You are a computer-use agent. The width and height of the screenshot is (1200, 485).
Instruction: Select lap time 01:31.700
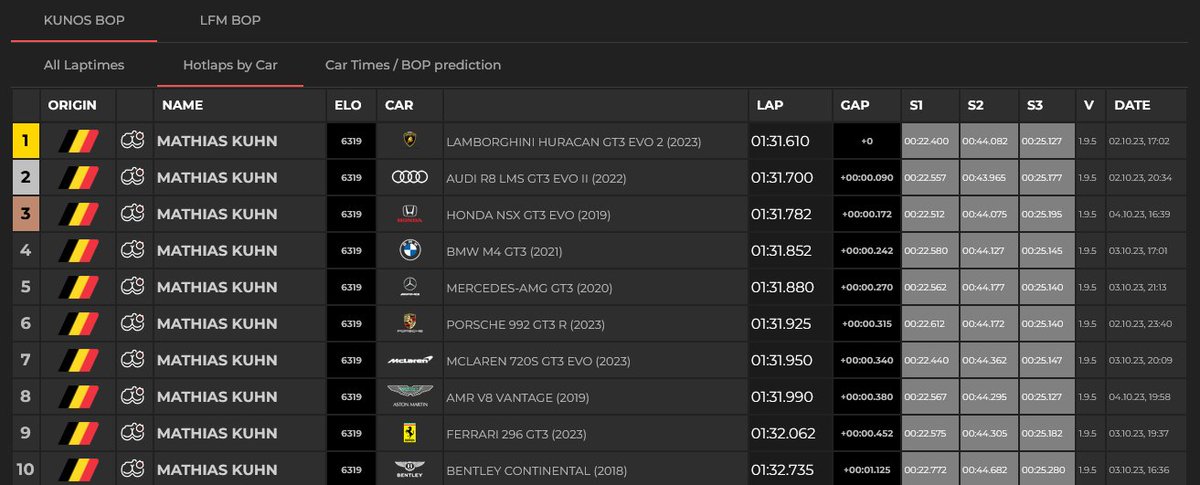781,178
